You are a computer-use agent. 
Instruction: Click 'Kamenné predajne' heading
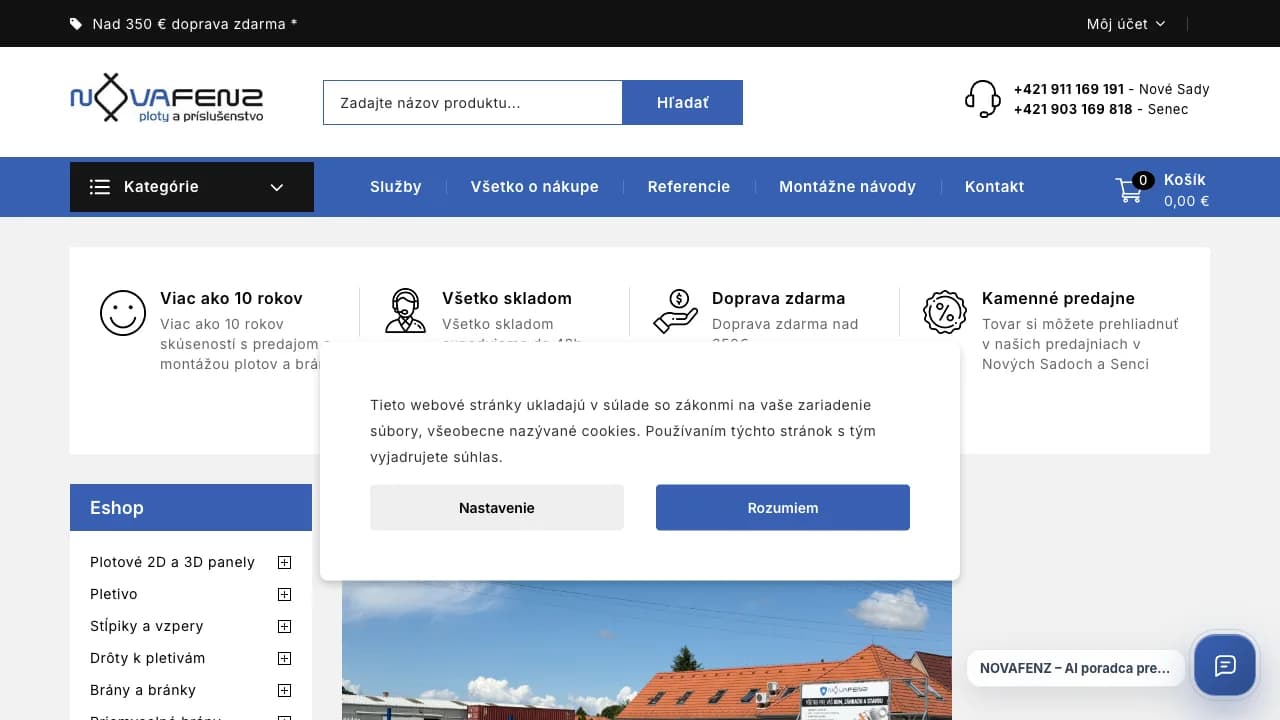[x=1058, y=298]
